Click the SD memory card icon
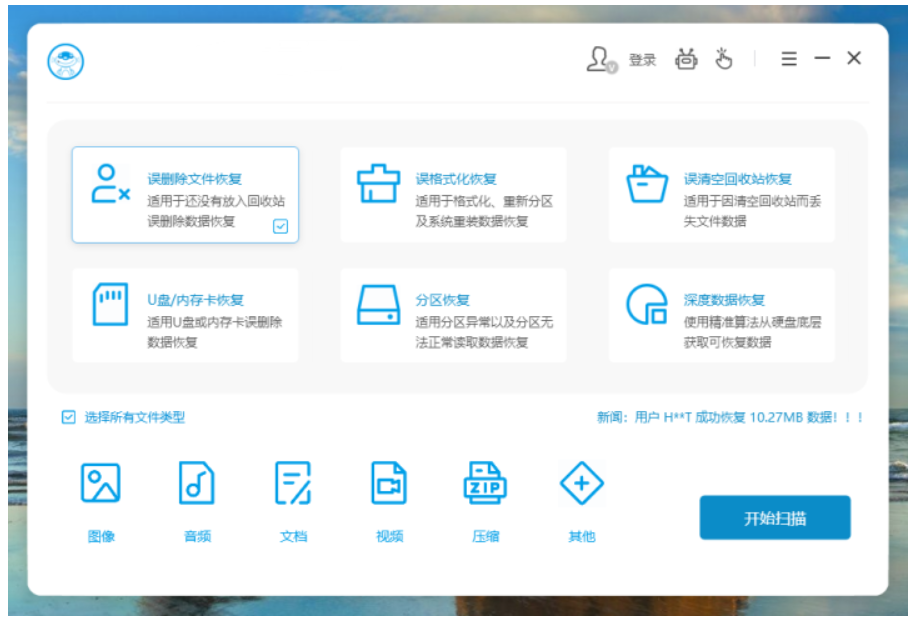Image resolution: width=912 pixels, height=619 pixels. pos(111,304)
